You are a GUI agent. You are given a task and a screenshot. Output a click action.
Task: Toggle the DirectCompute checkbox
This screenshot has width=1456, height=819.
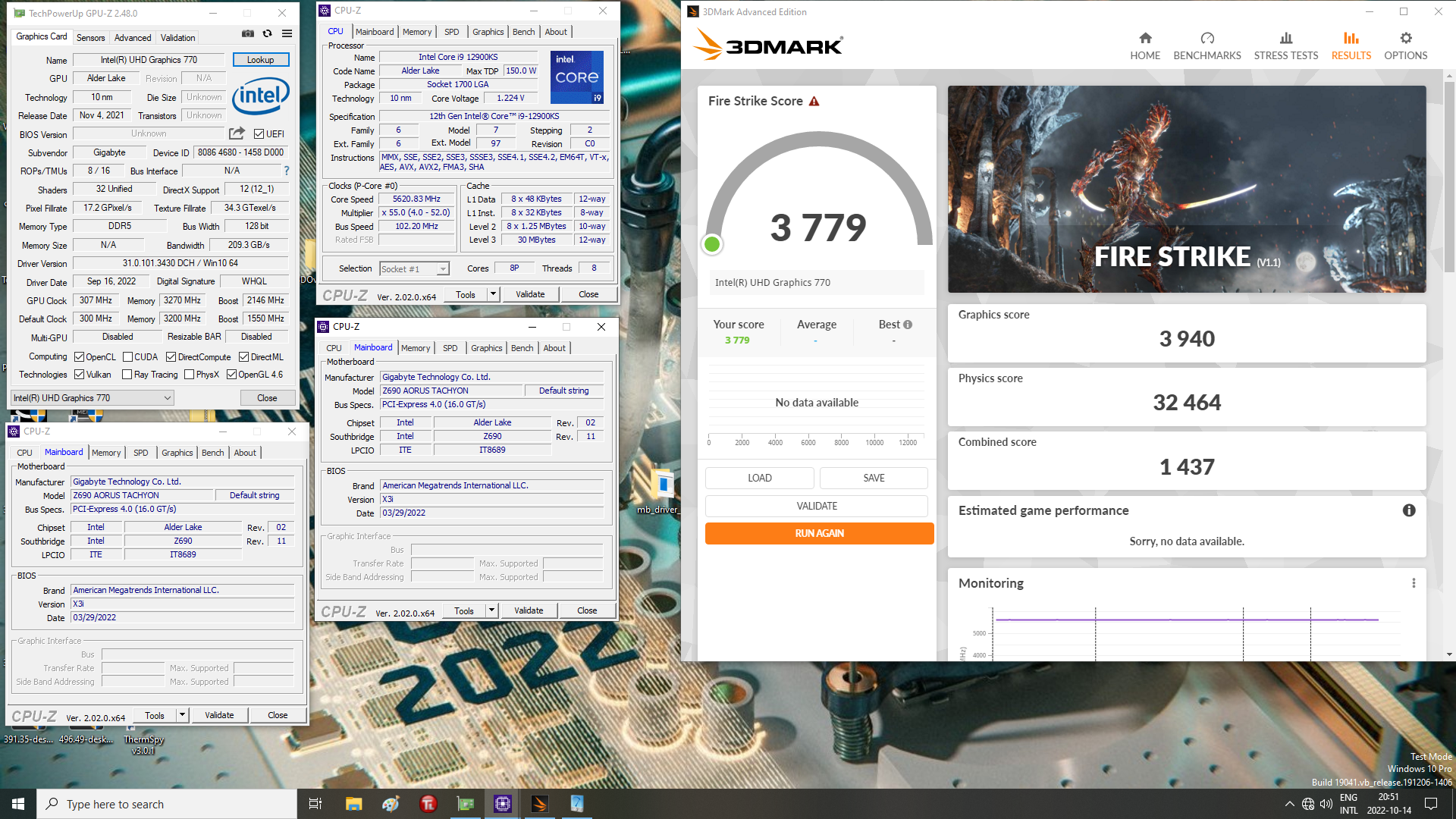pyautogui.click(x=171, y=357)
